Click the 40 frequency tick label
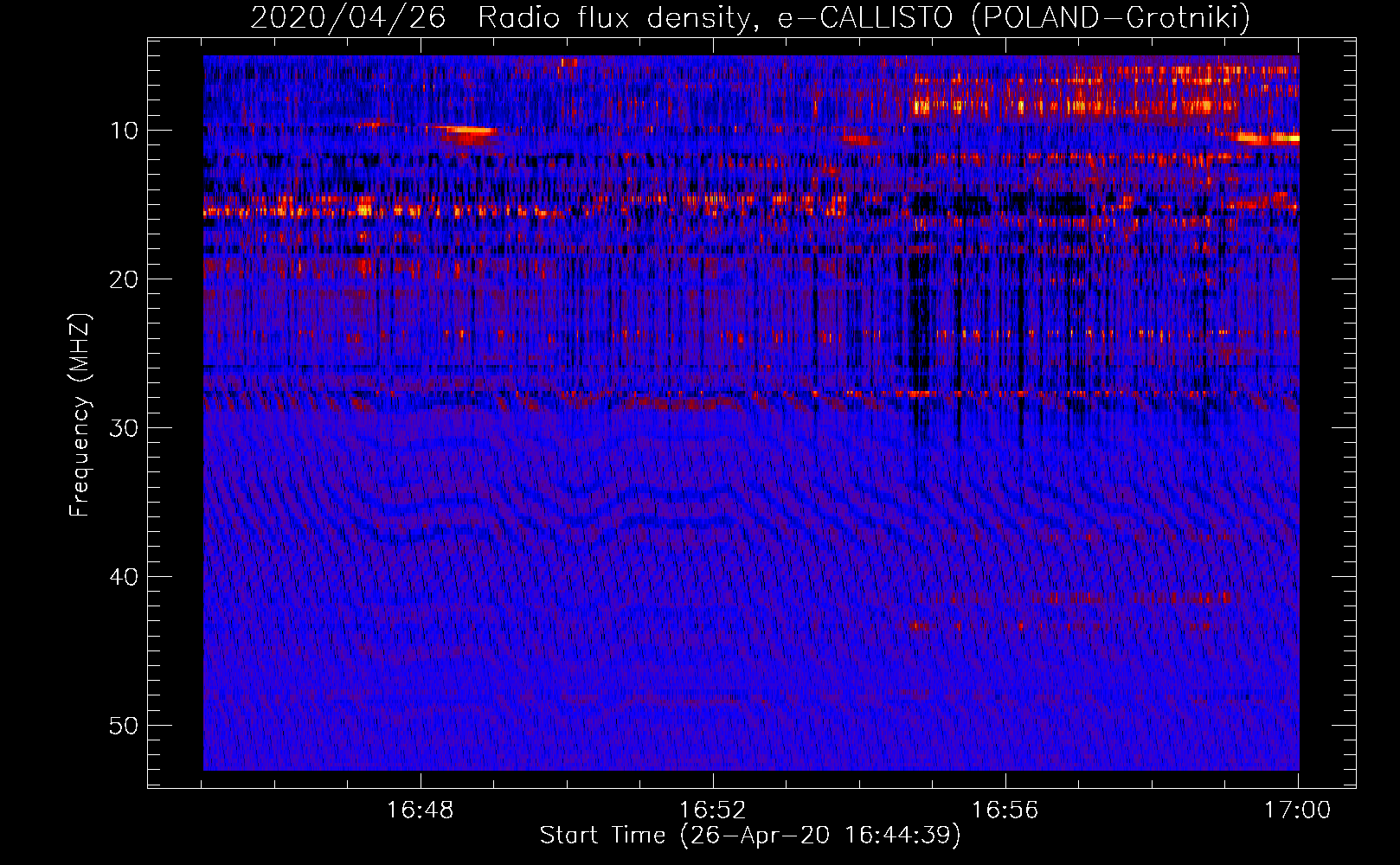 pos(124,577)
